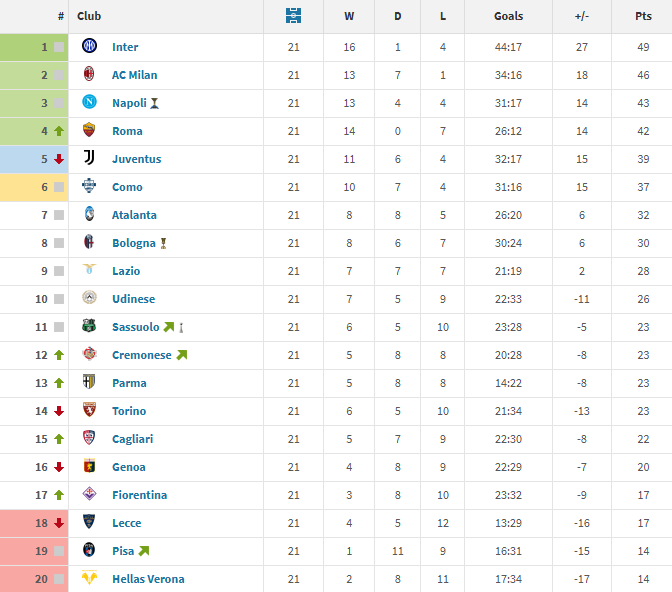Click the trophy icon next to Bologna
Screen dimensions: 672x592
163,243
